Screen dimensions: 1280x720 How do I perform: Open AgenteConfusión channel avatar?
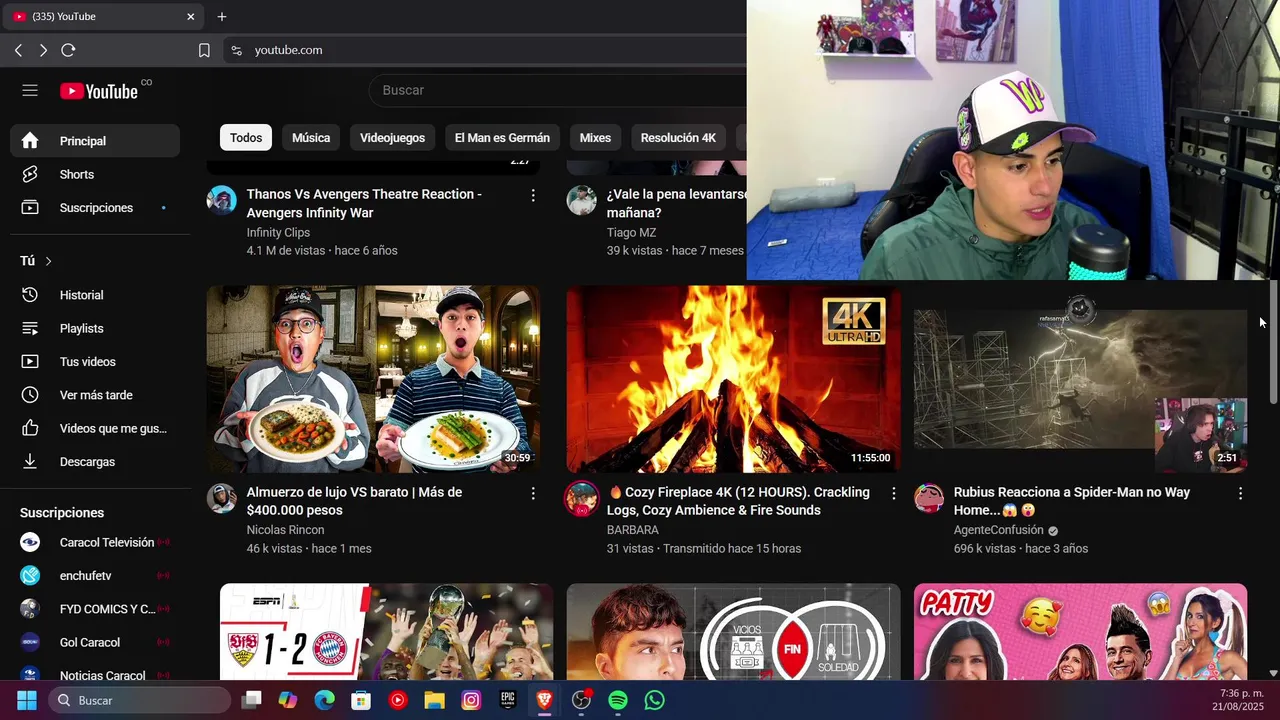(x=929, y=498)
